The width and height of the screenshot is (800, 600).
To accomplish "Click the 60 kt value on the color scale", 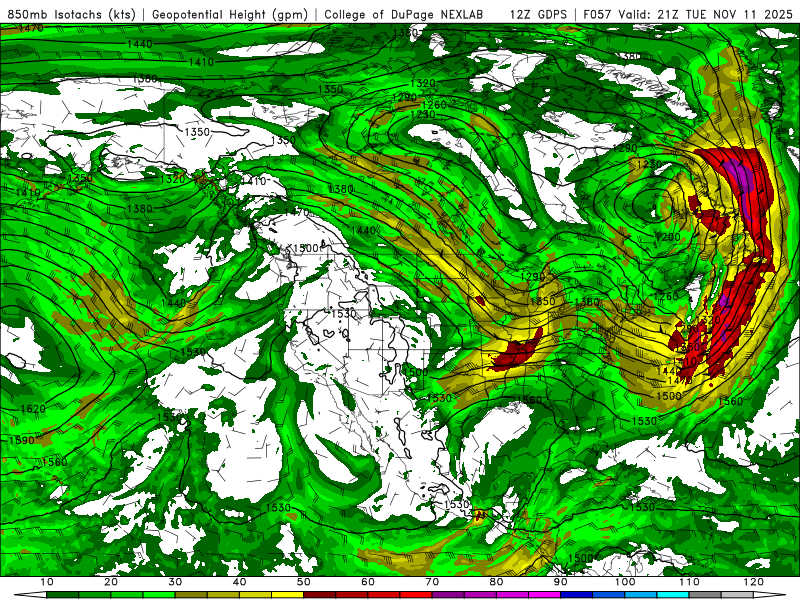I will coord(368,582).
